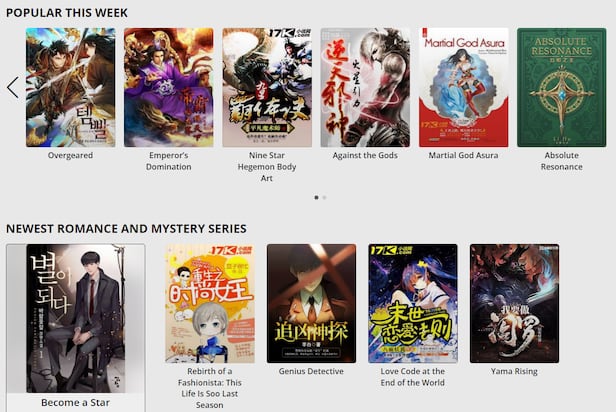The height and width of the screenshot is (412, 616).
Task: Click the Absolute Resonance title link
Action: pos(561,161)
